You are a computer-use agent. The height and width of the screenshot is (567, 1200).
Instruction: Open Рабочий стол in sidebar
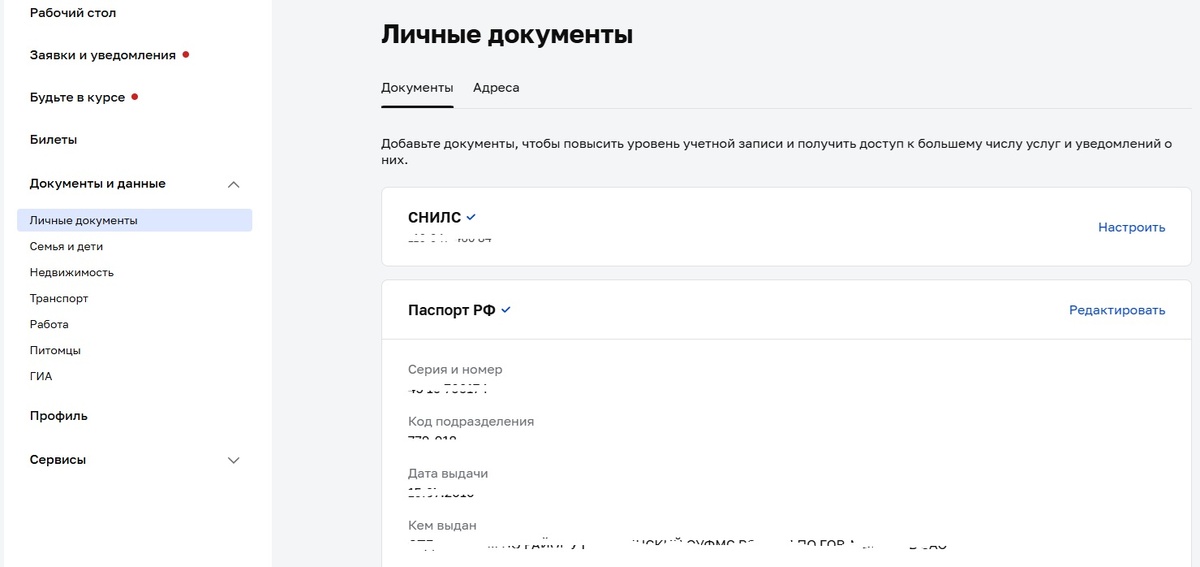pyautogui.click(x=73, y=13)
